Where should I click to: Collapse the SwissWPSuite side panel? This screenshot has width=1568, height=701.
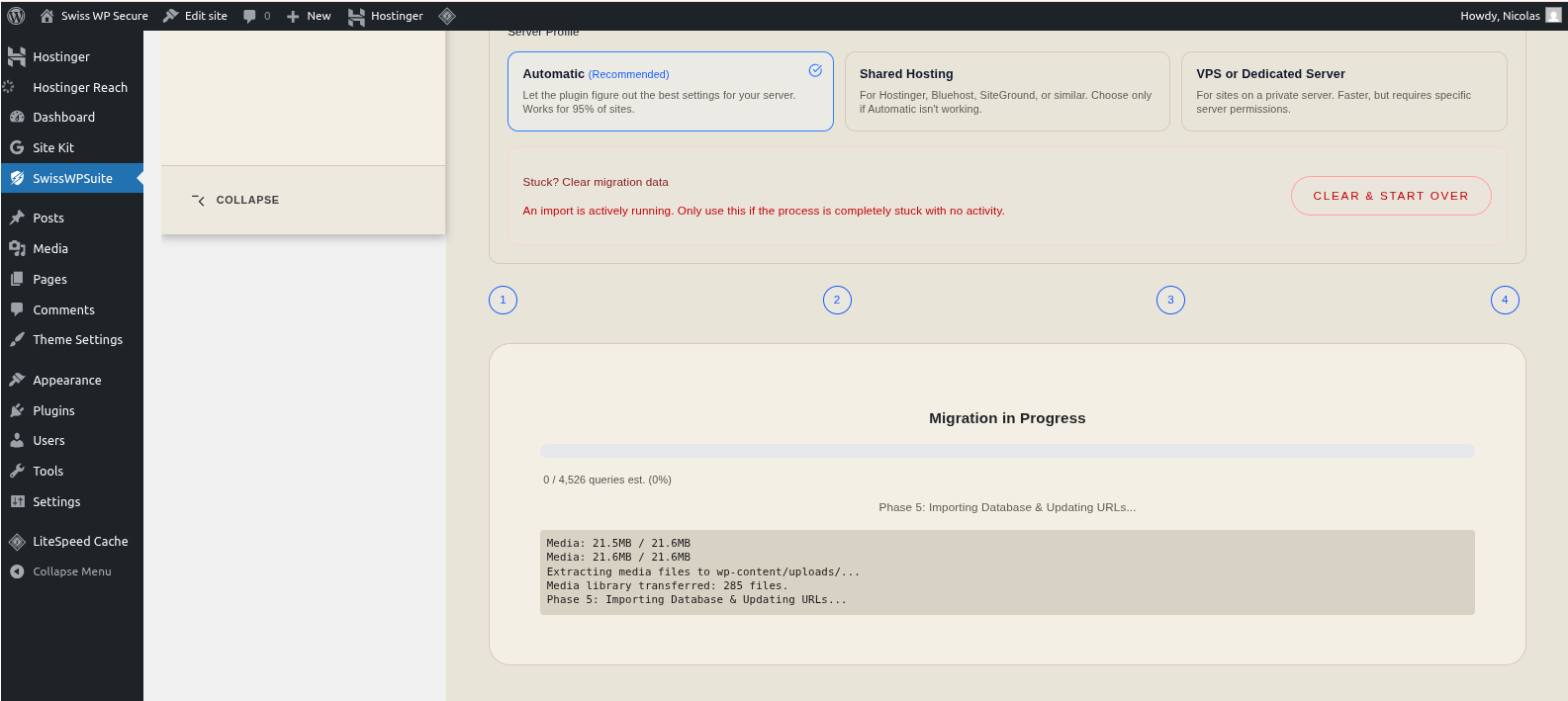coord(236,200)
